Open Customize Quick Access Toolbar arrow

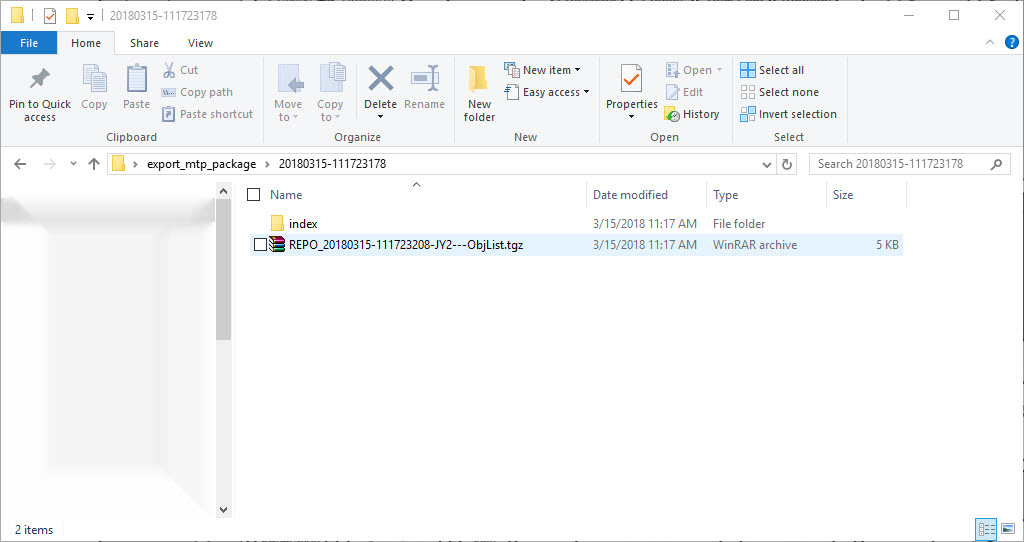[x=91, y=16]
